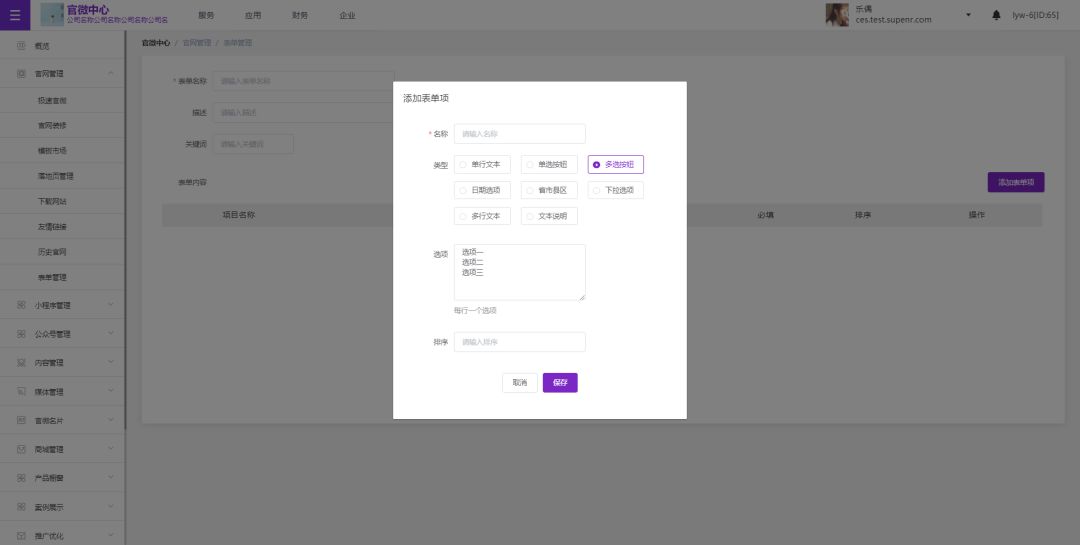Open the 财务 top menu
Viewport: 1080px width, 545px height.
click(300, 15)
